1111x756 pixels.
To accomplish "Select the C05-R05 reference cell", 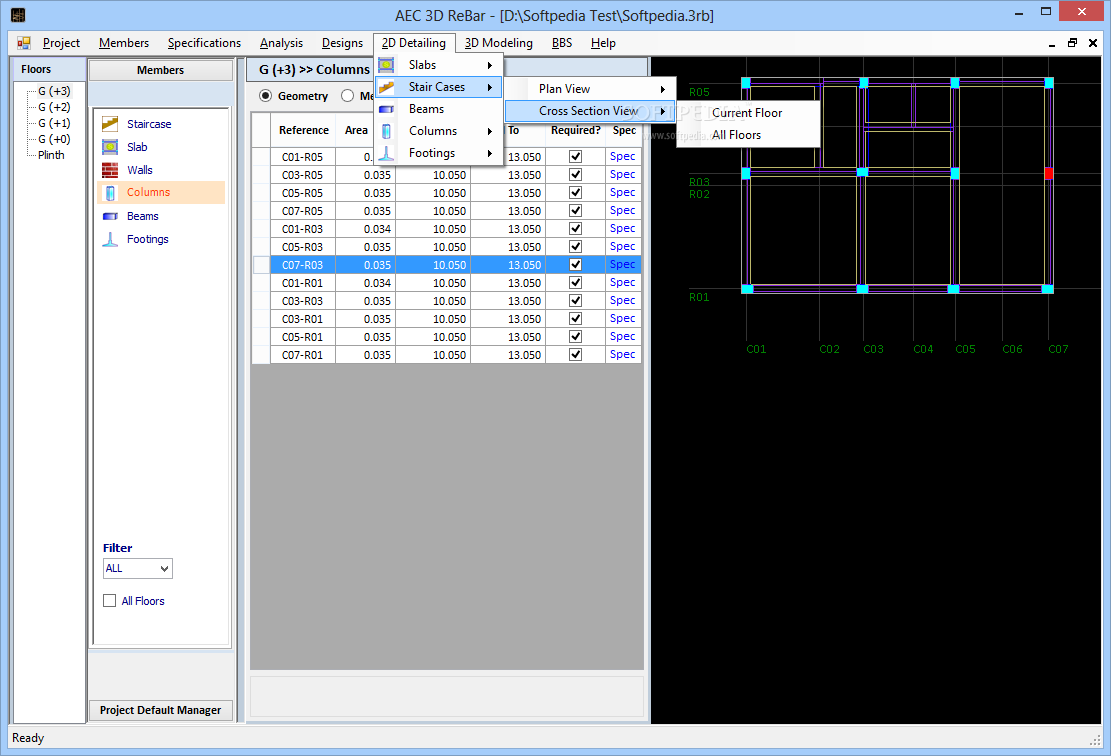I will pos(303,193).
